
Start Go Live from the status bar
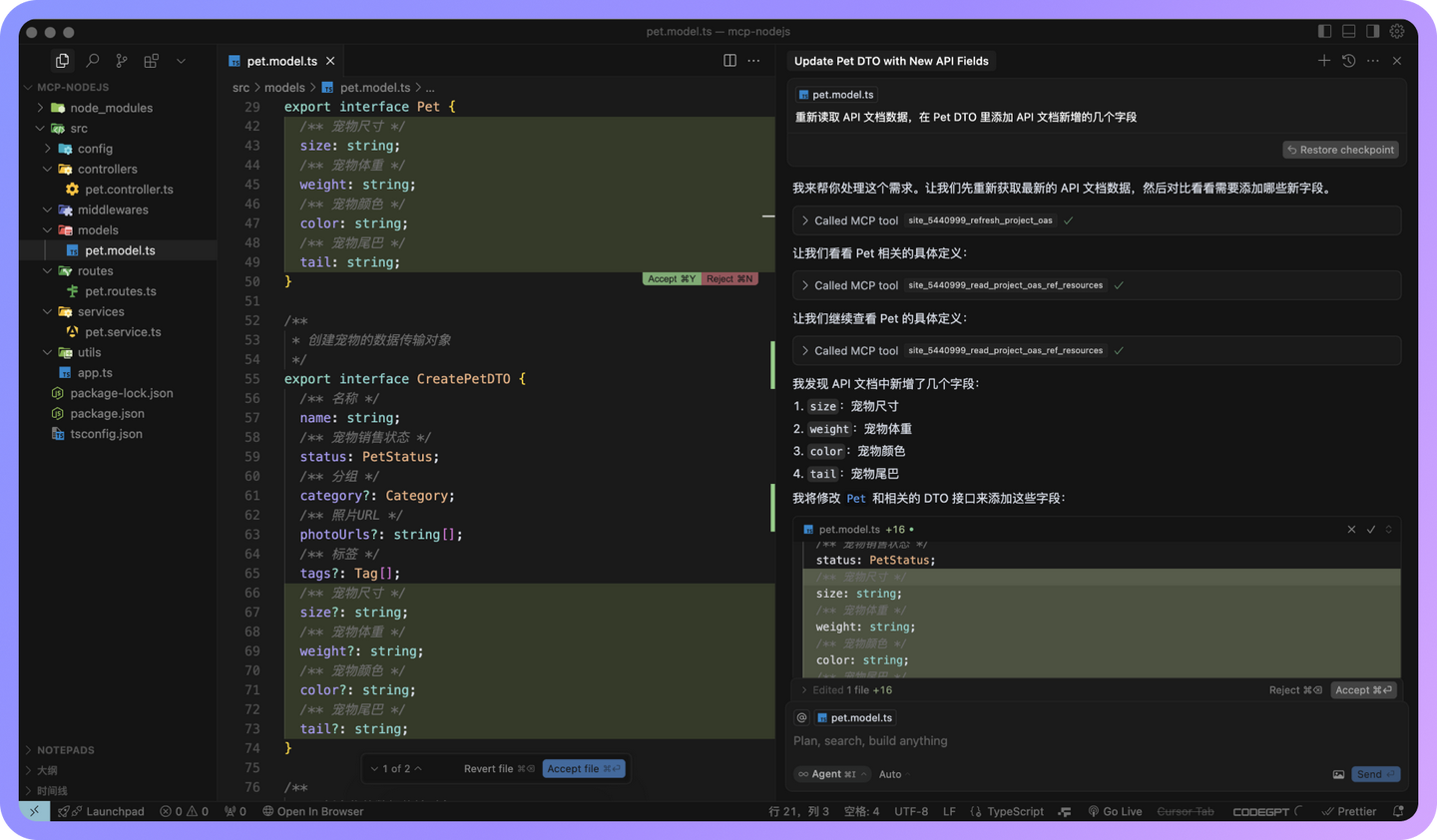[1115, 811]
